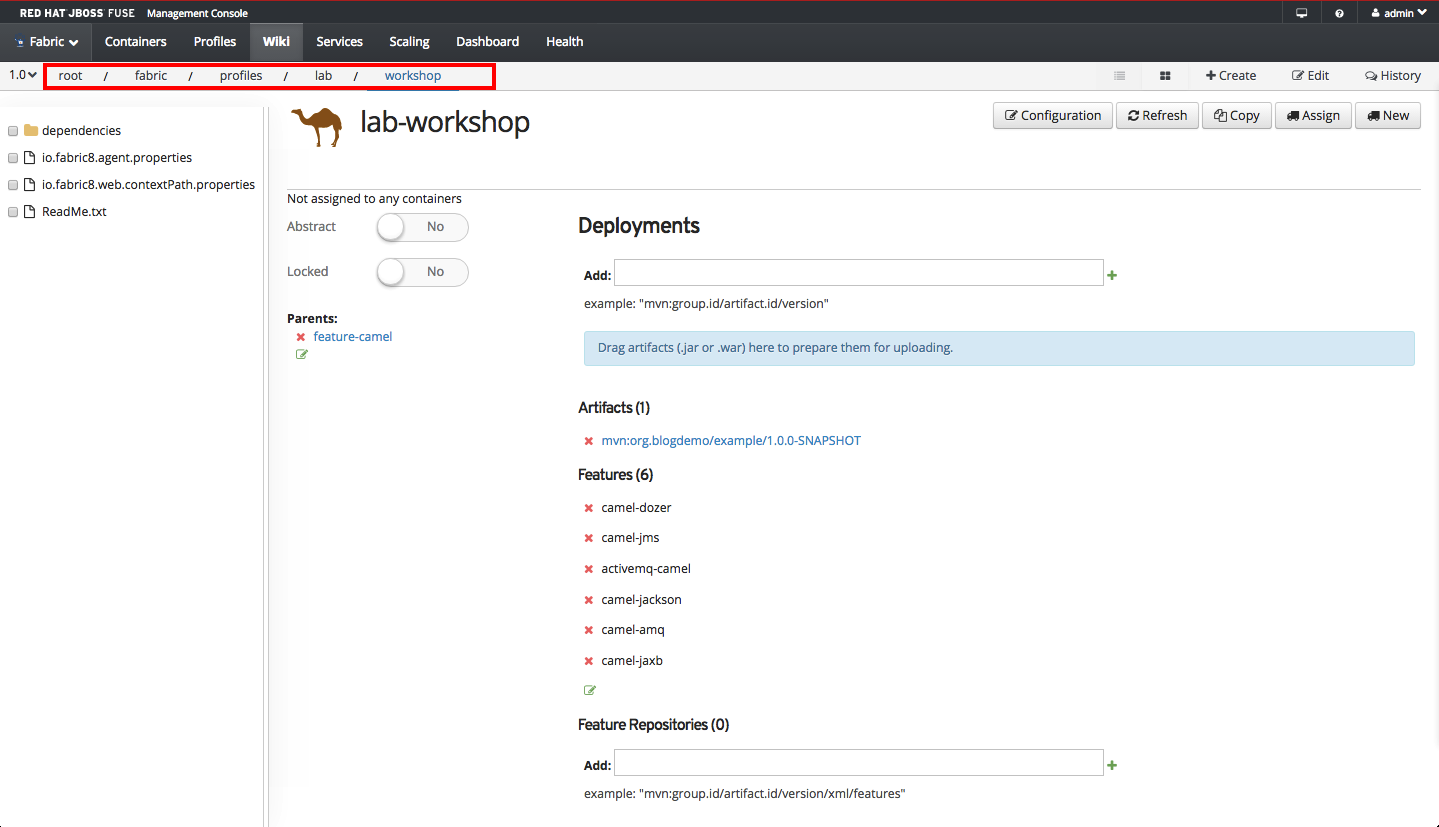1439x827 pixels.
Task: Remove the mvn:org.blogdemo artifact with its red X
Action: [x=589, y=441]
